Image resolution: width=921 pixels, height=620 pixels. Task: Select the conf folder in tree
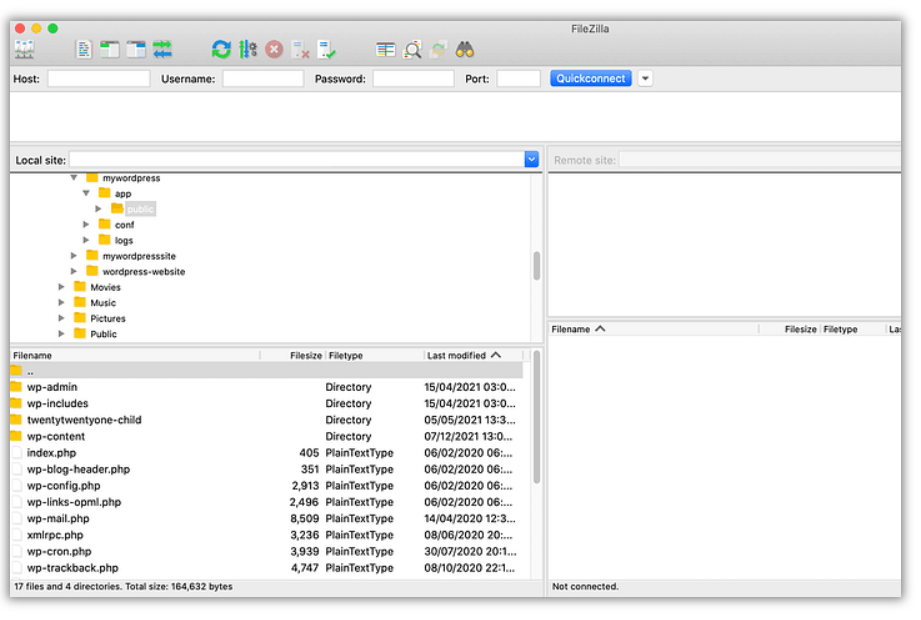tap(124, 225)
